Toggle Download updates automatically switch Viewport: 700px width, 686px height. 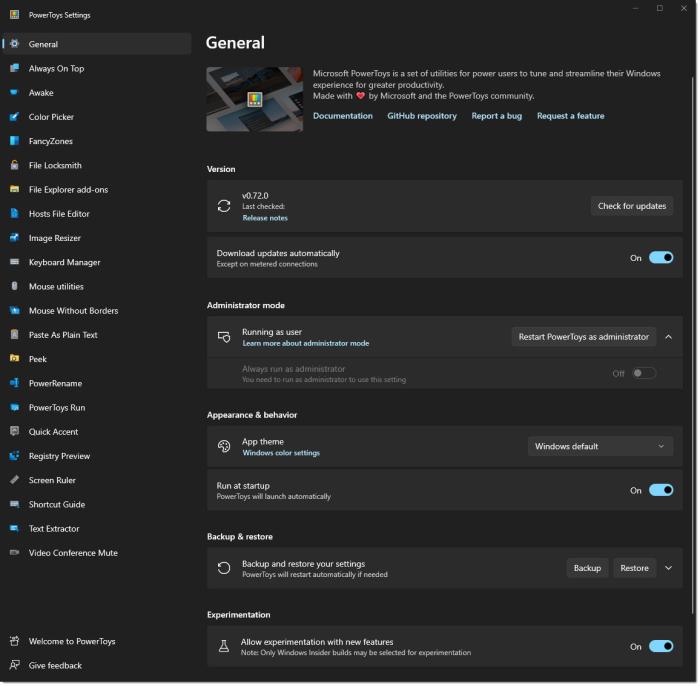tap(660, 258)
